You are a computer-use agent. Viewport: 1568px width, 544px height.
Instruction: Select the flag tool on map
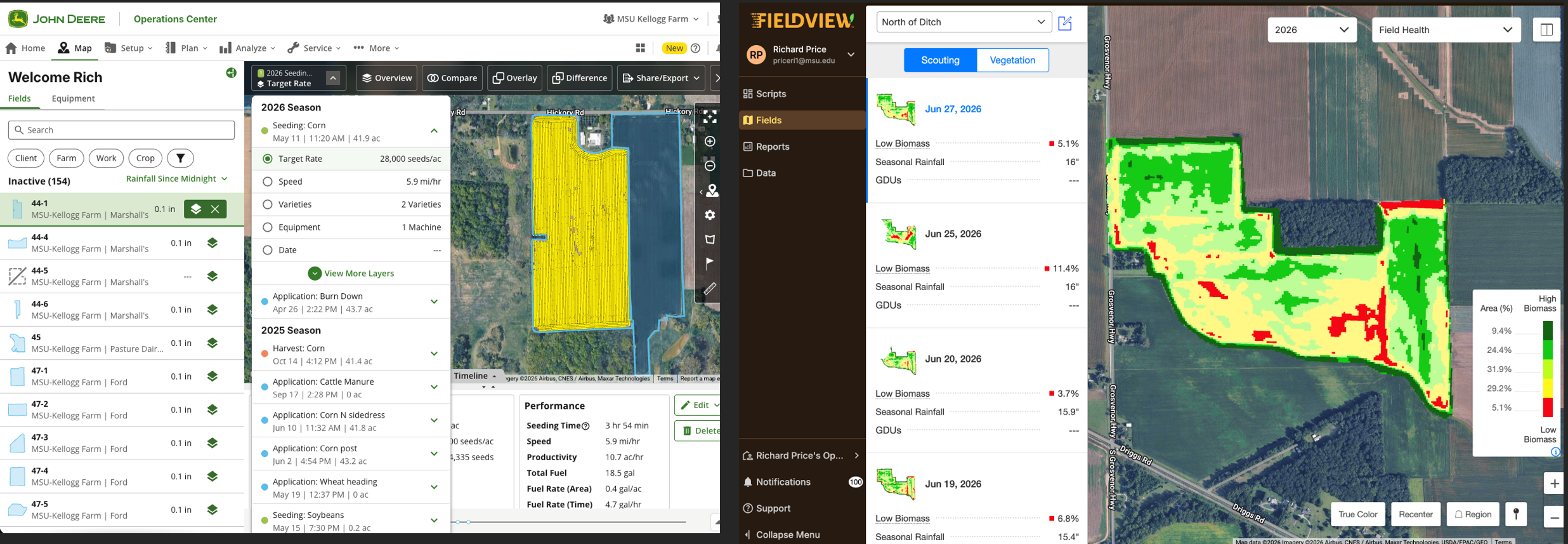tap(710, 263)
